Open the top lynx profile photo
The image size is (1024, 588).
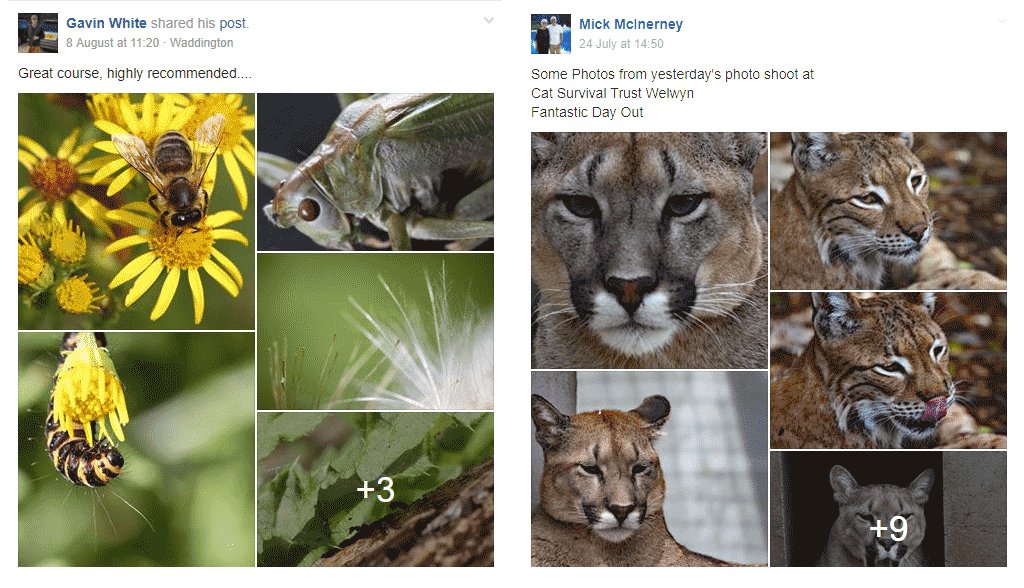[888, 211]
